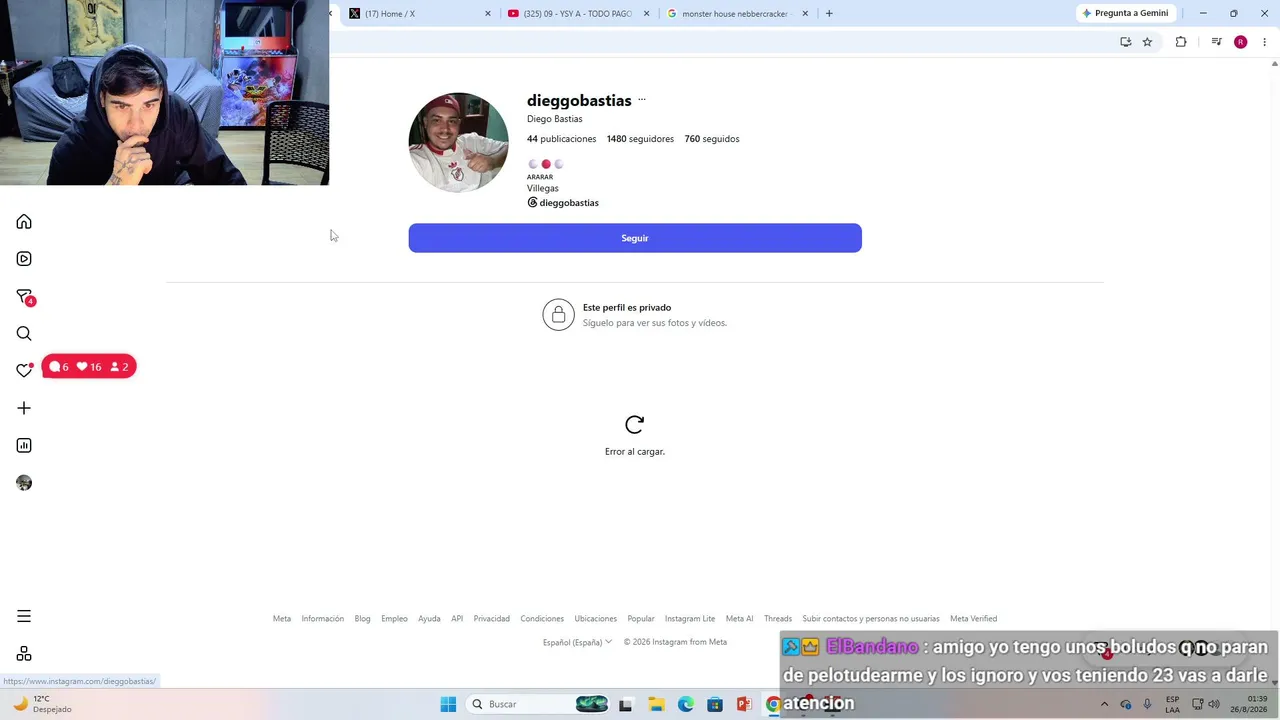
Task: Open the Español (España) language dropdown
Action: click(x=577, y=642)
